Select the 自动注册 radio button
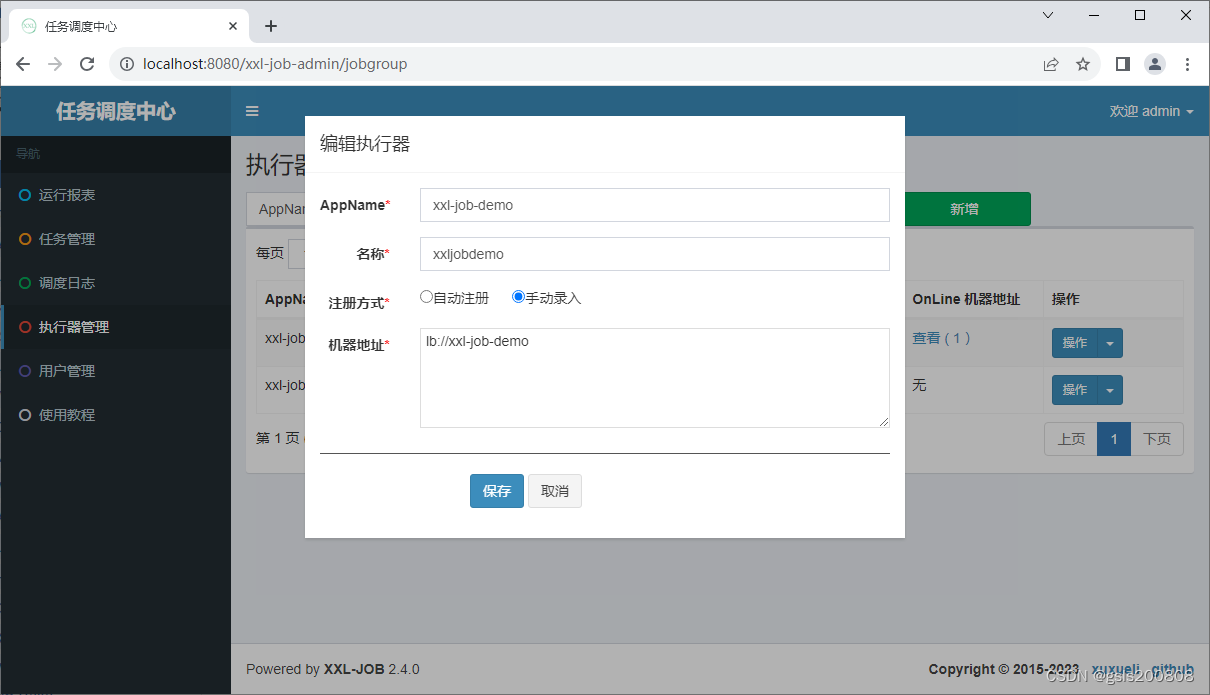The width and height of the screenshot is (1210, 695). coord(427,297)
